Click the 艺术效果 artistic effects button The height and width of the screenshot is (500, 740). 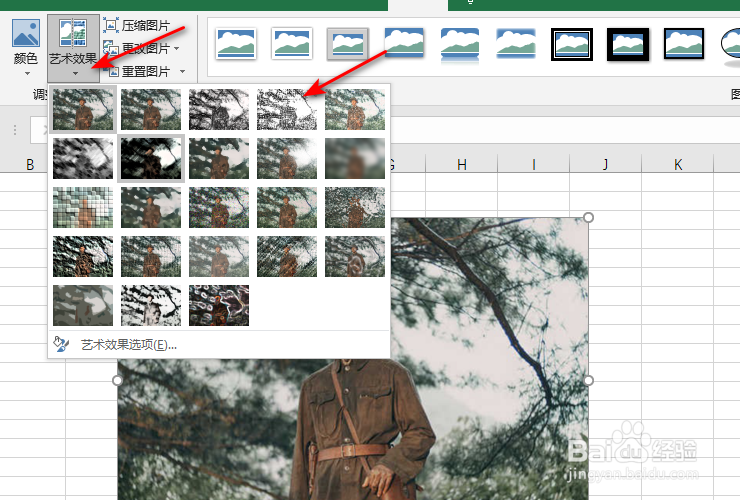pos(73,47)
